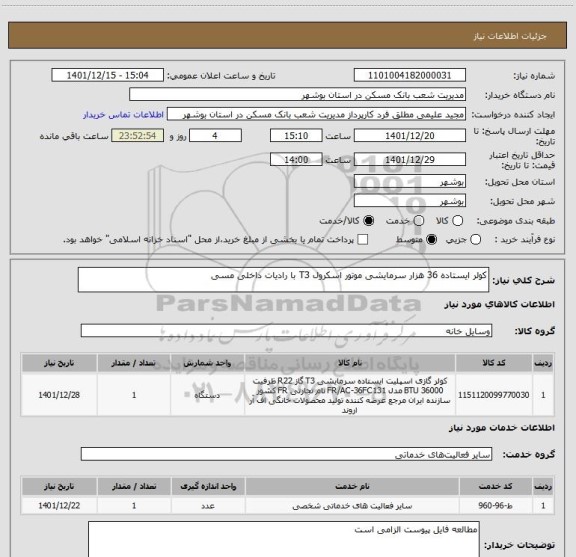Click the services table واحد اندازه گیری header

tap(208, 486)
